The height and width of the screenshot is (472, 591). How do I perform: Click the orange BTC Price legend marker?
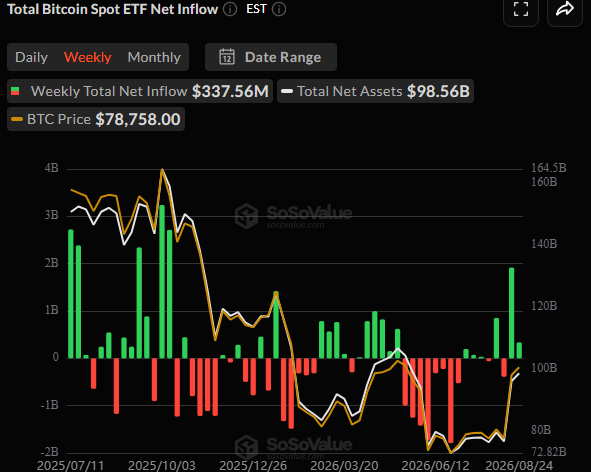(x=17, y=119)
